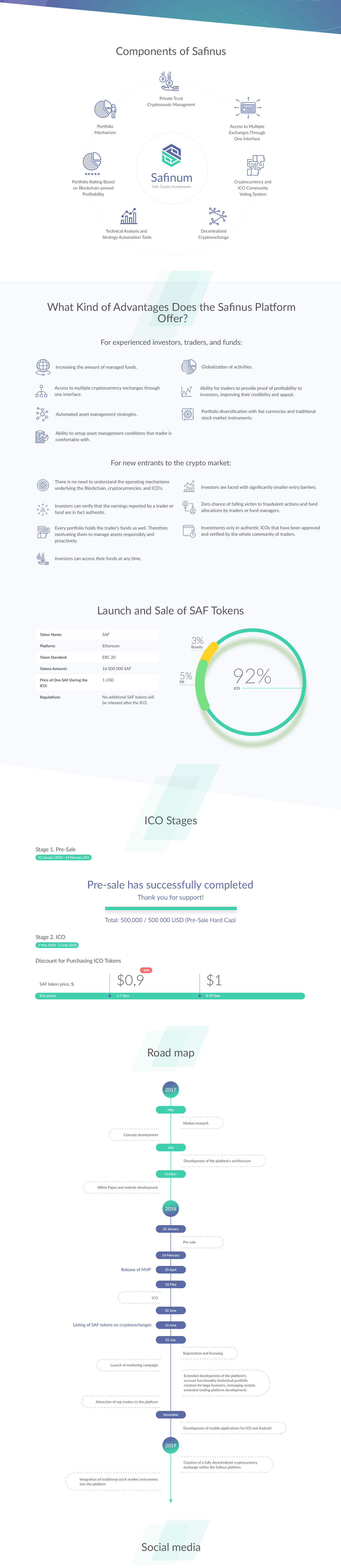The image size is (341, 1568).
Task: Click the pre-sale green progress bar
Action: coord(170,908)
